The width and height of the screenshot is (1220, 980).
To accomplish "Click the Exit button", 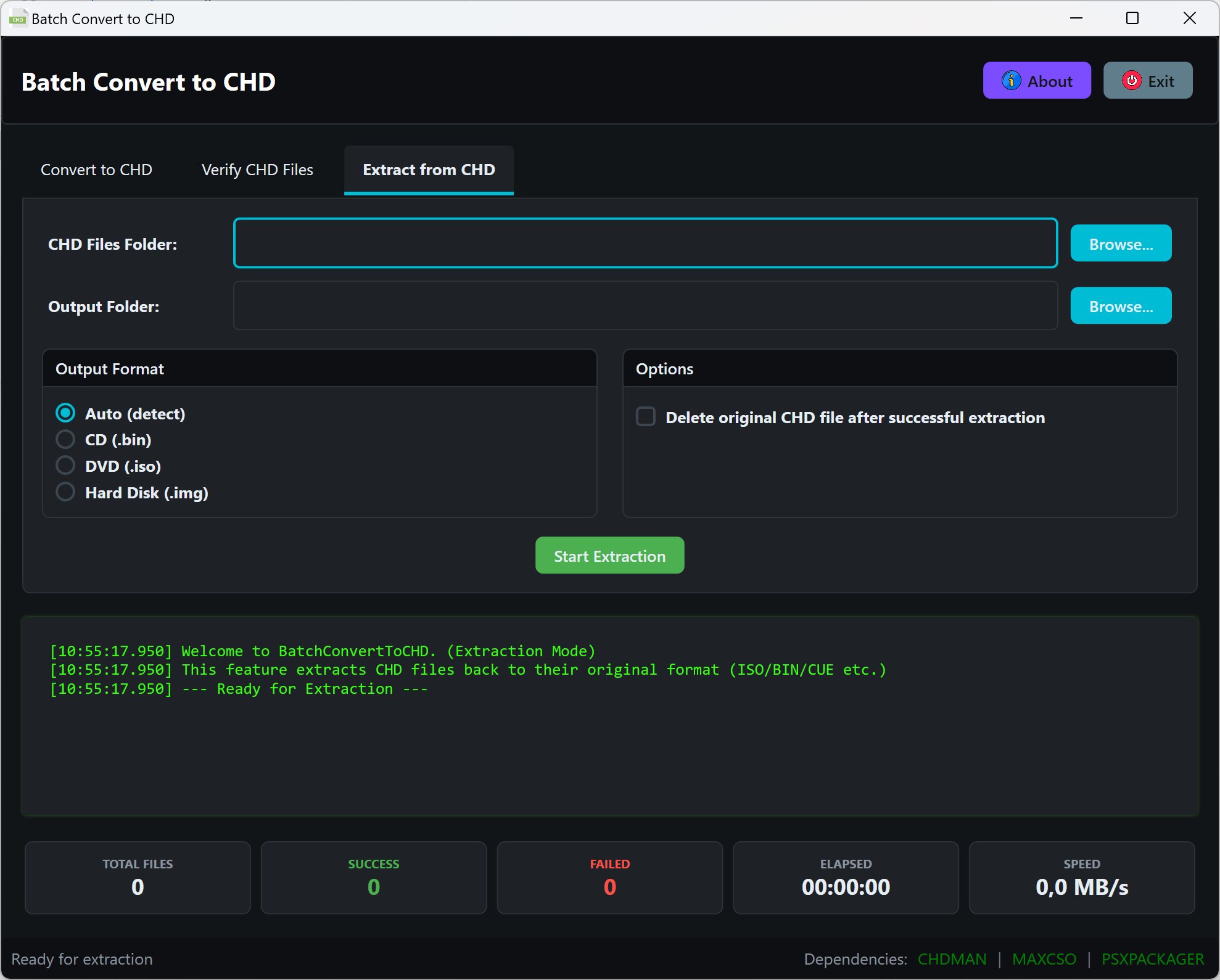I will point(1147,80).
